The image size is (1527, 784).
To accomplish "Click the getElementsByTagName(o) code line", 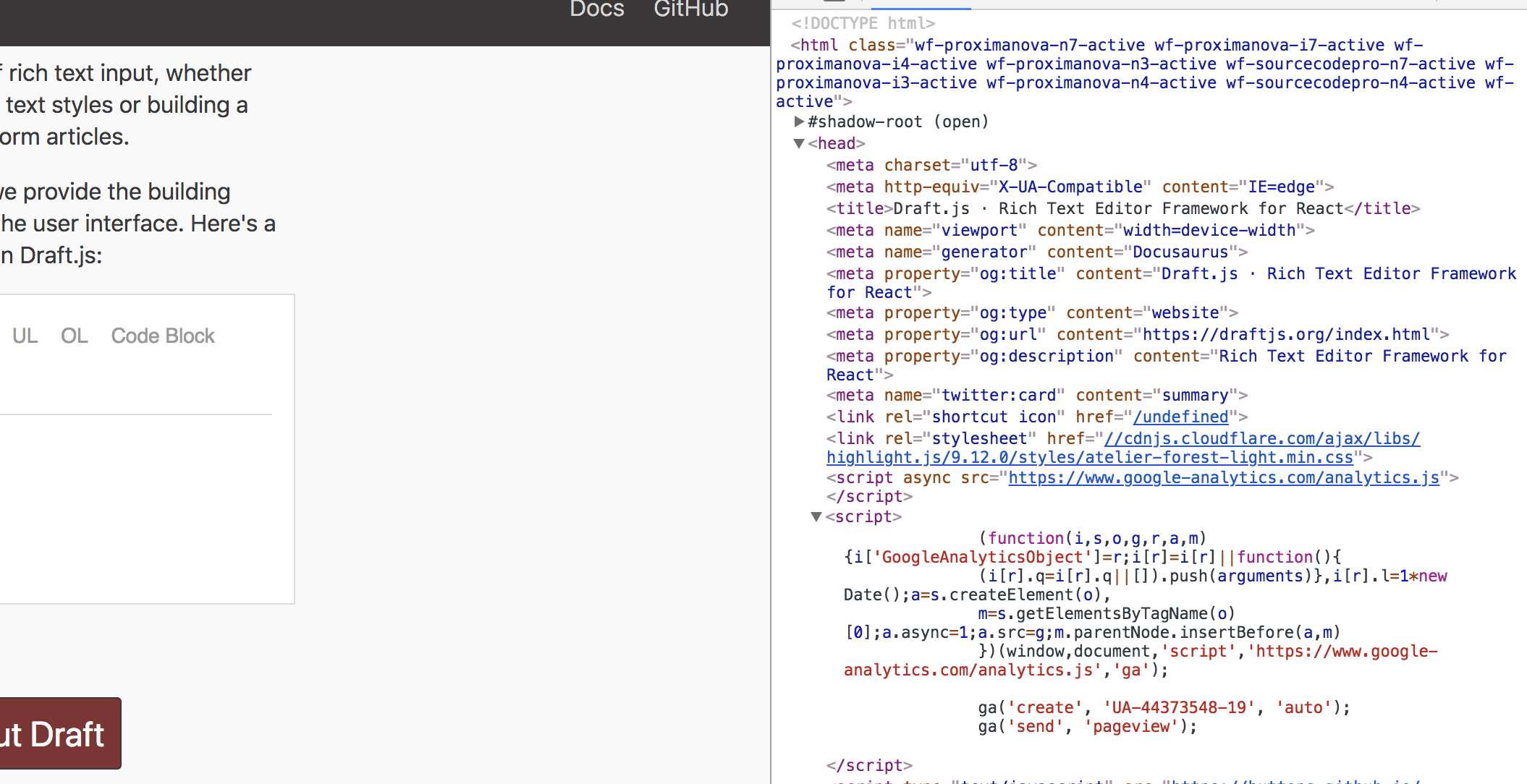I will point(1107,613).
